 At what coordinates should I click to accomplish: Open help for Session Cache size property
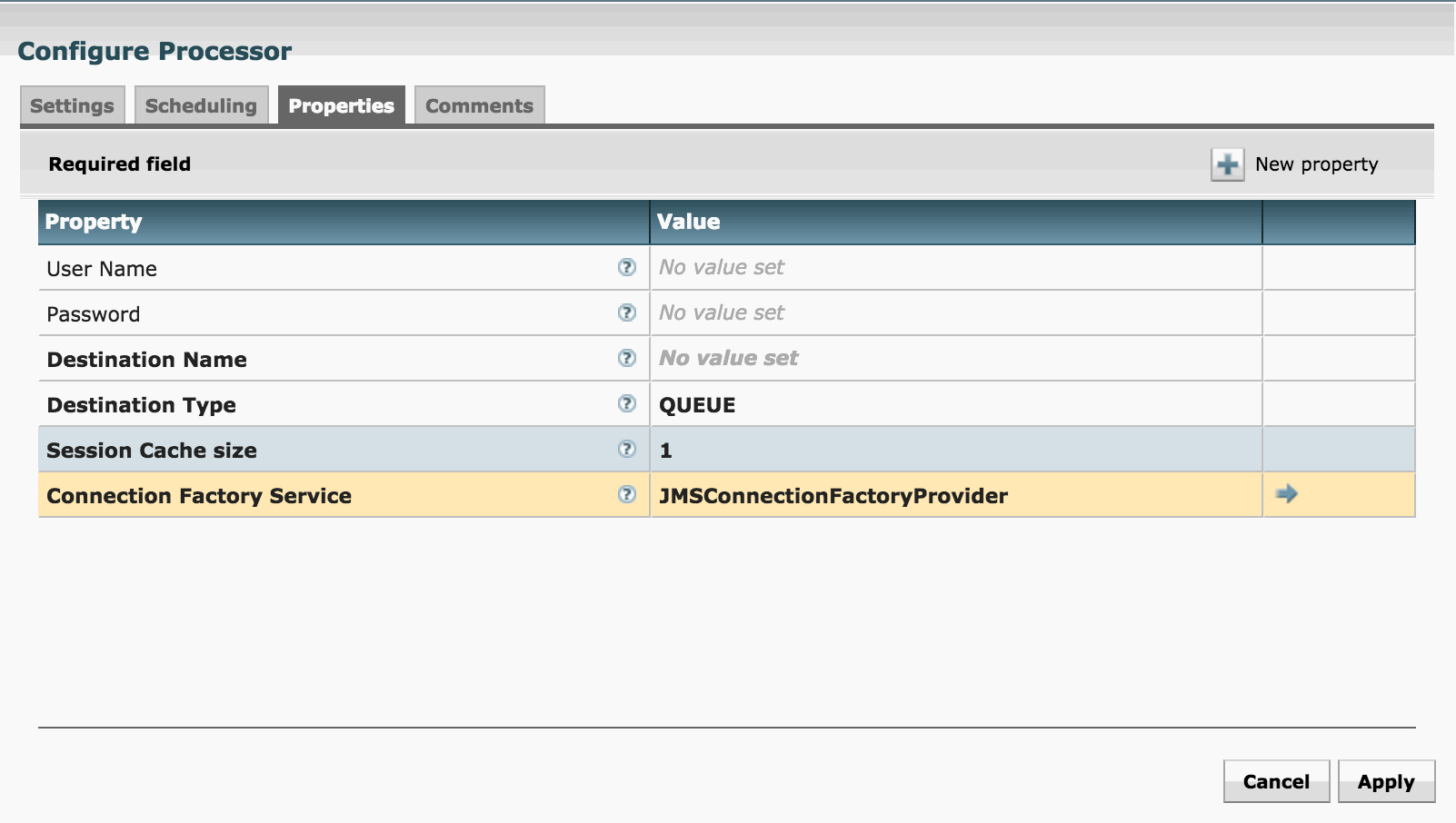[626, 449]
